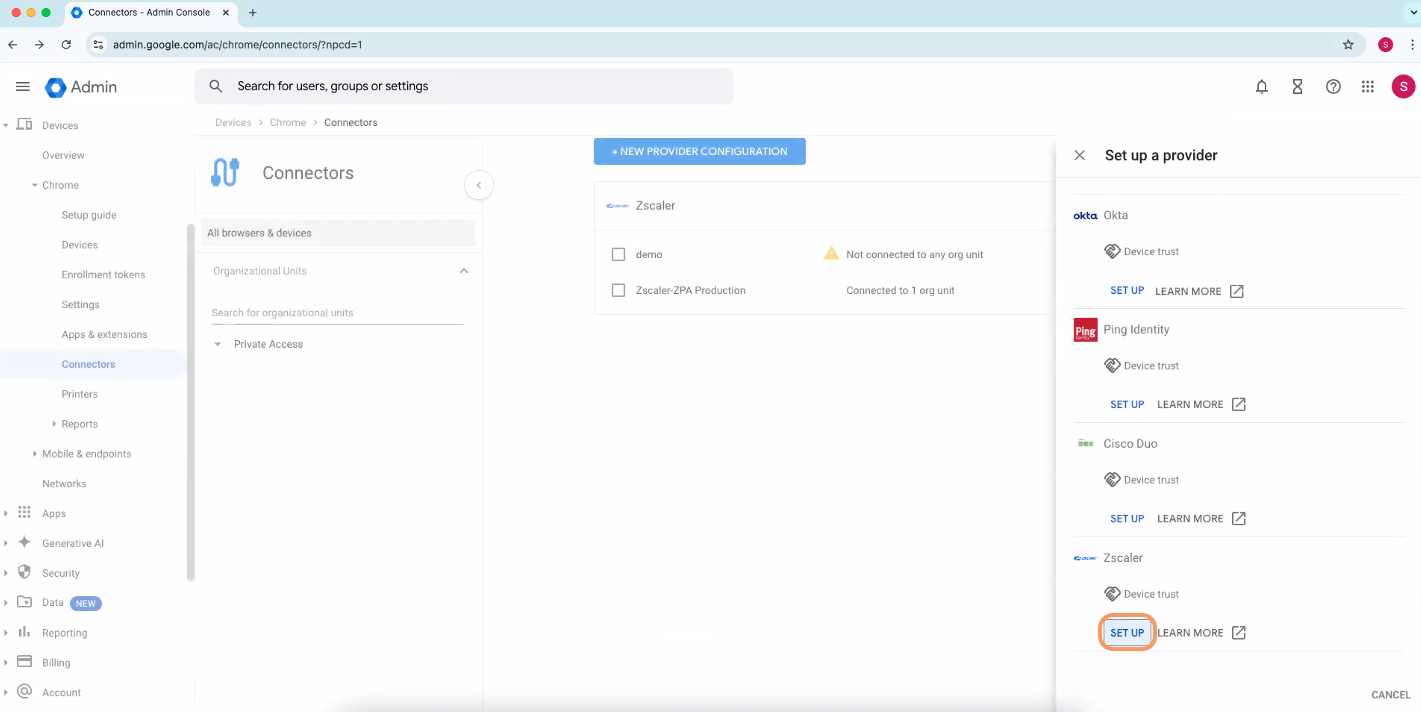Open the Connectors page in sidebar

point(88,364)
